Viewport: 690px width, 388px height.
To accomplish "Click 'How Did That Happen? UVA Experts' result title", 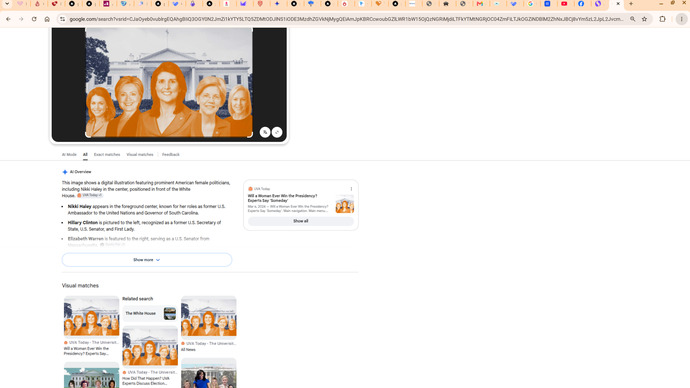I will click(x=146, y=381).
